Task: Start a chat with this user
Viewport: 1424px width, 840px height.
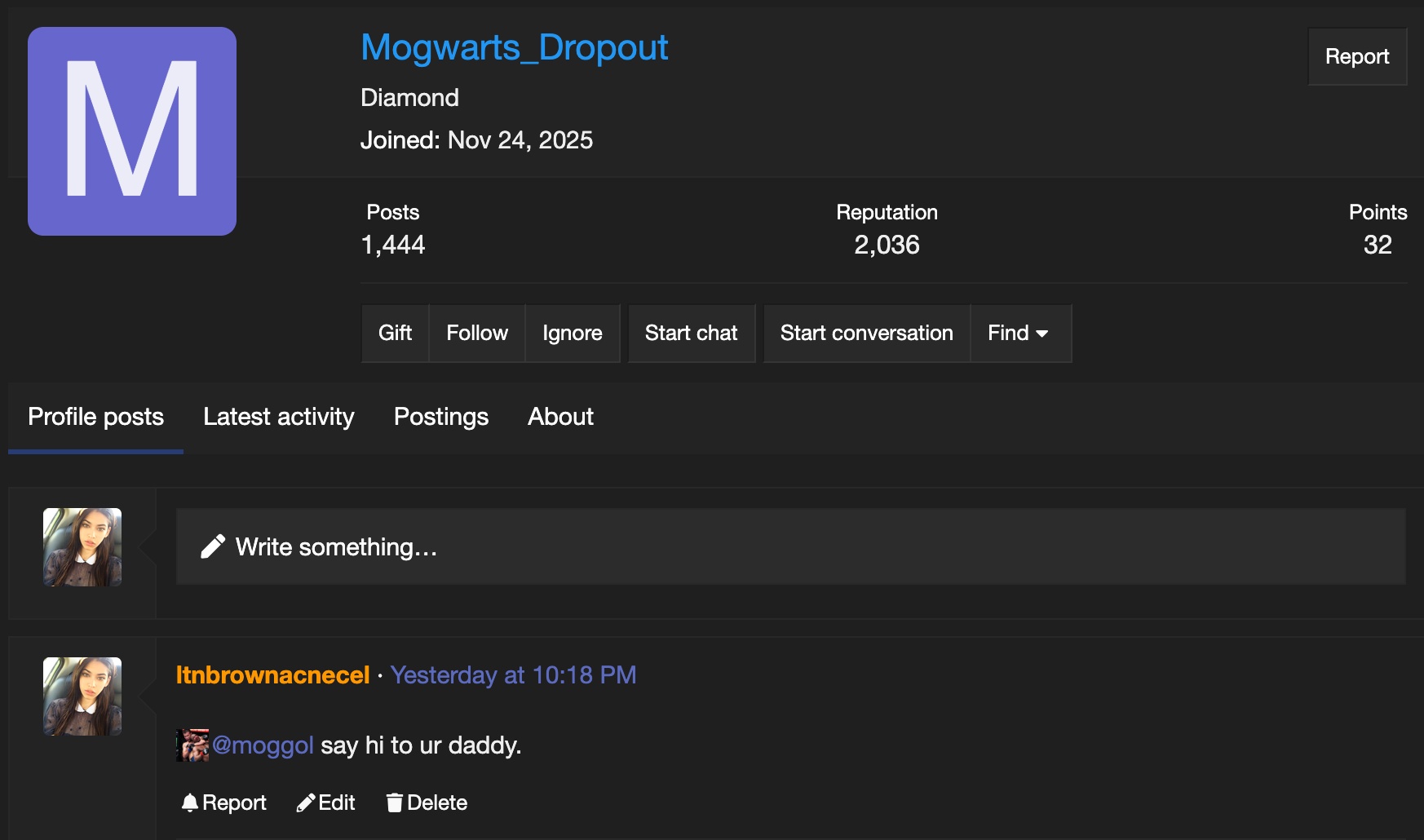Action: click(691, 333)
